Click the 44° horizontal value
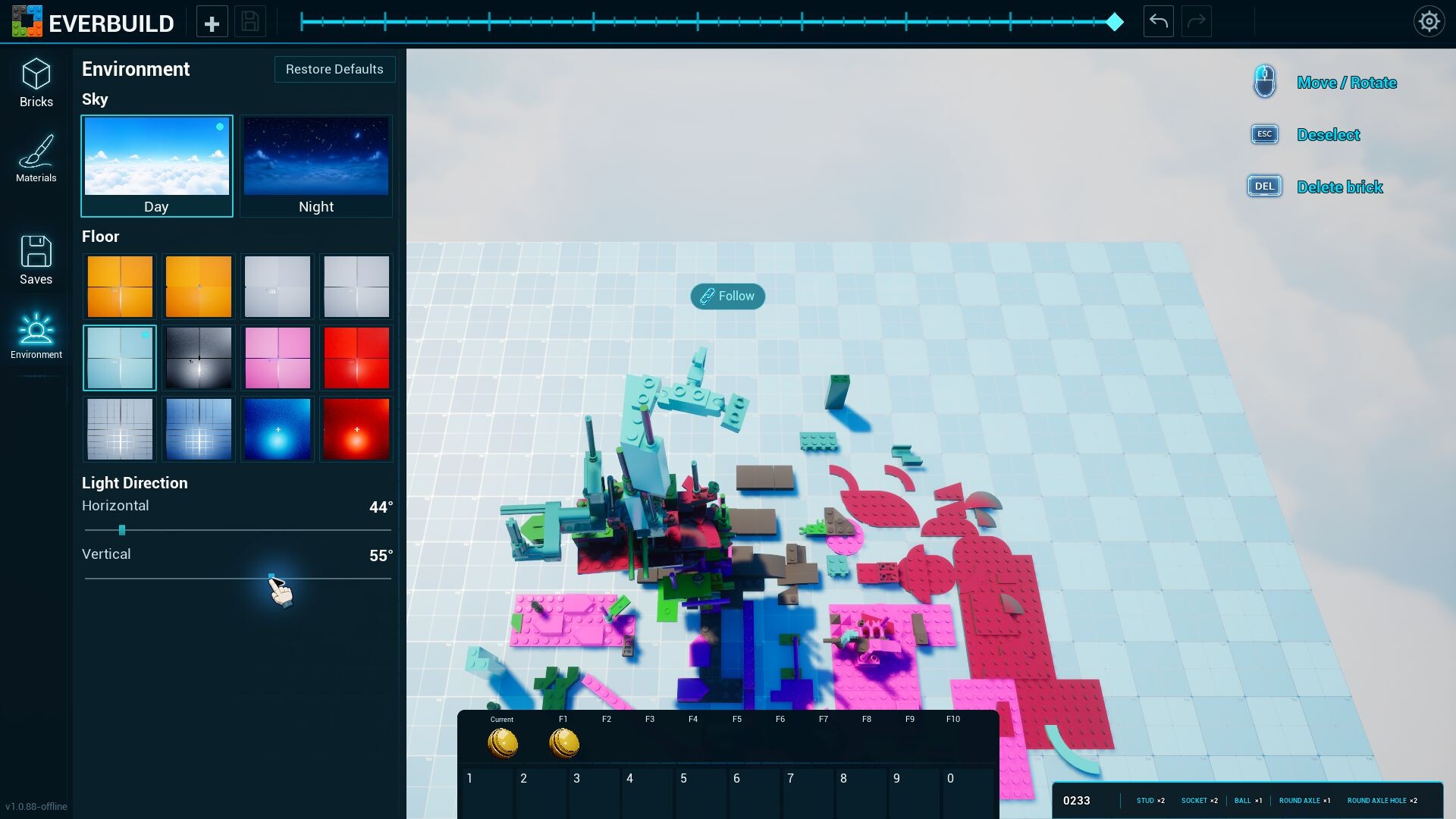1456x819 pixels. [381, 507]
